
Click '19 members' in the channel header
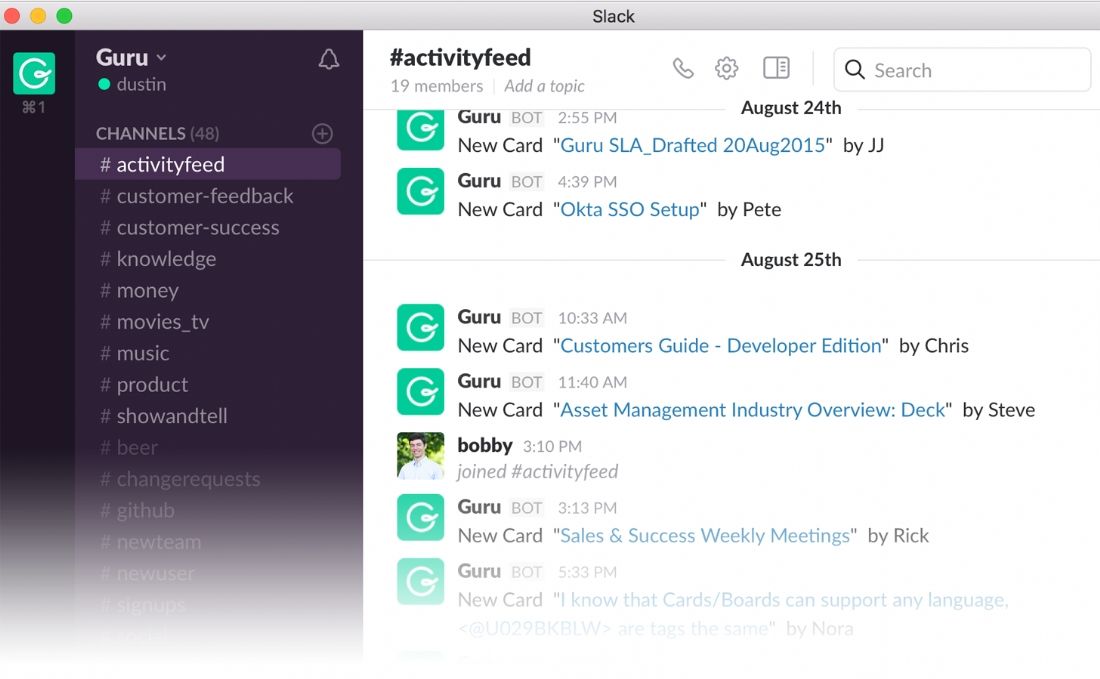pyautogui.click(x=436, y=86)
